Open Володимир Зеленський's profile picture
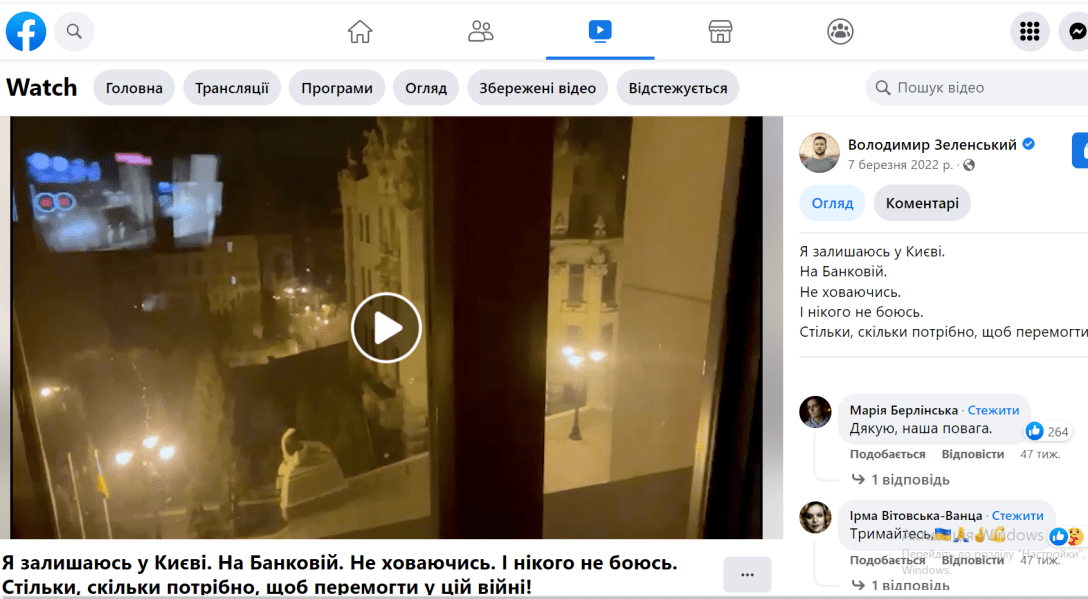Screen dimensions: 1088x599 pos(819,153)
